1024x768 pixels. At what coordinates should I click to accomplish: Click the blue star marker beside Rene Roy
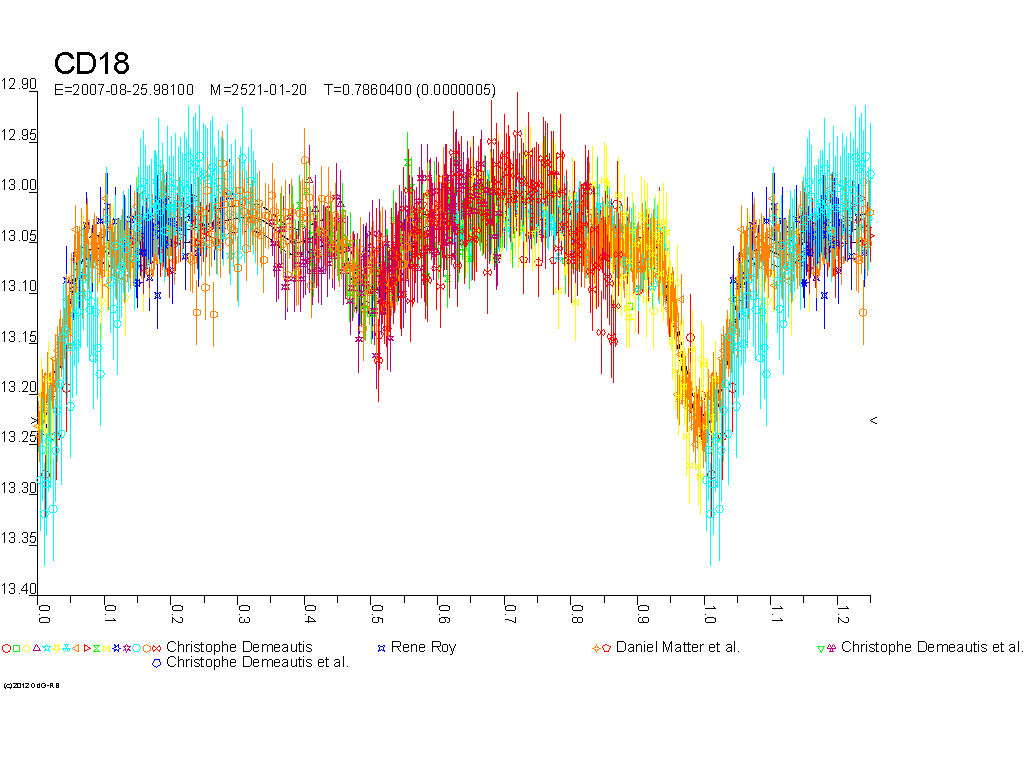point(381,648)
